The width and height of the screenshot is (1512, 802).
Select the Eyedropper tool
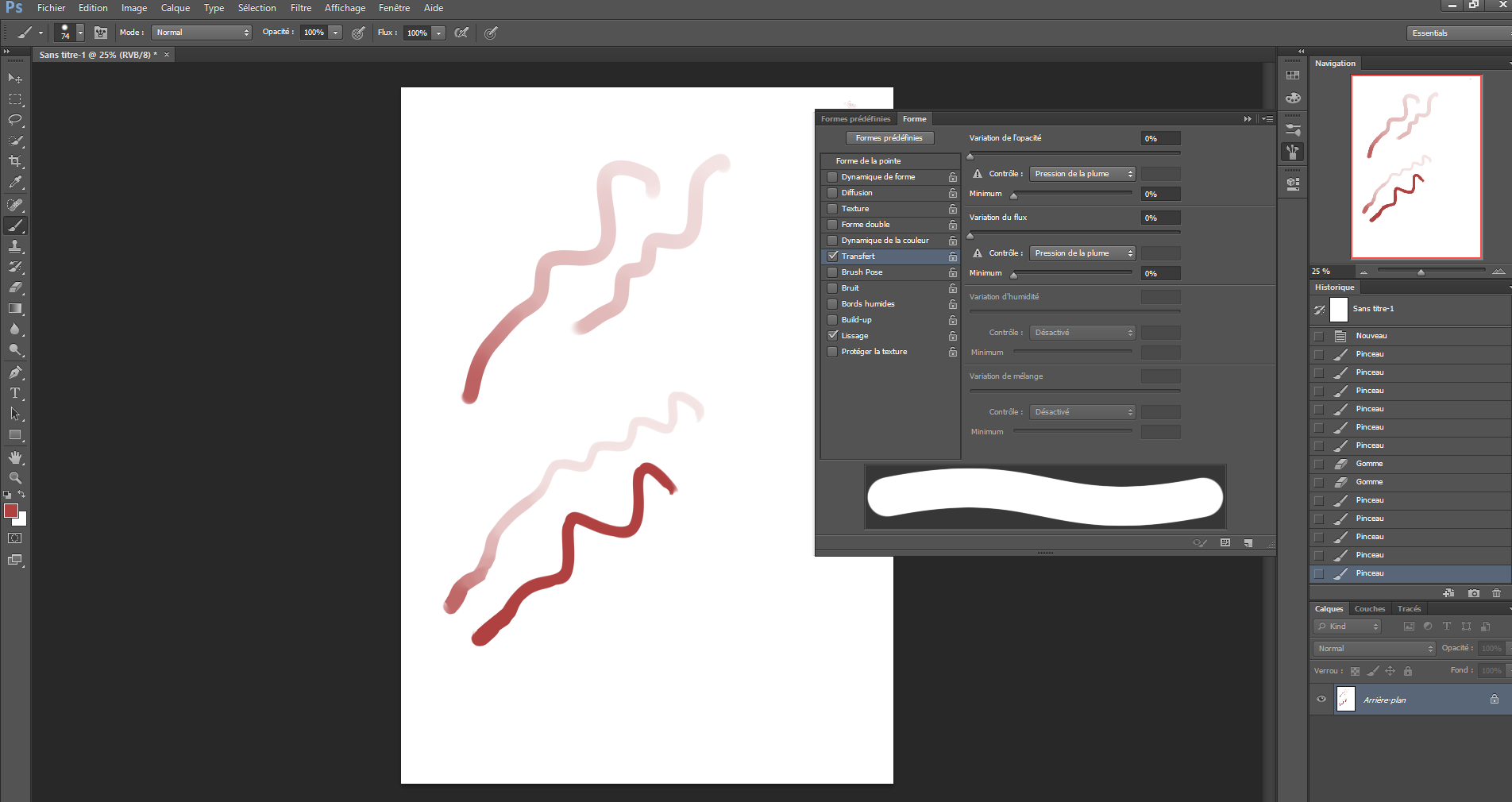point(15,182)
